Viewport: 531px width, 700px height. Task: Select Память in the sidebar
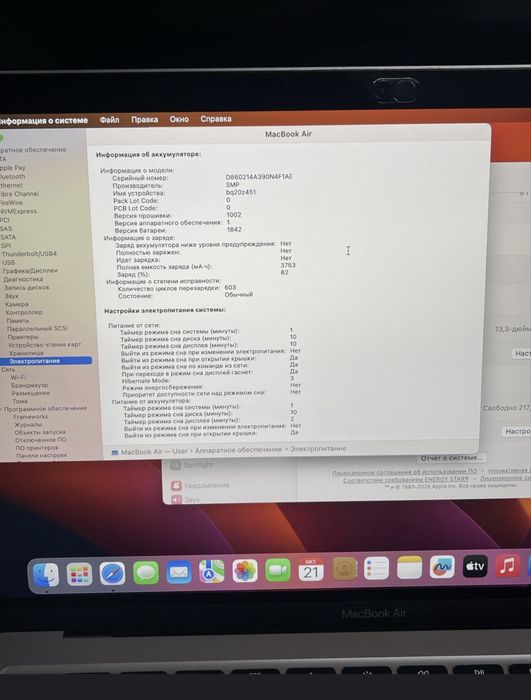[x=18, y=321]
